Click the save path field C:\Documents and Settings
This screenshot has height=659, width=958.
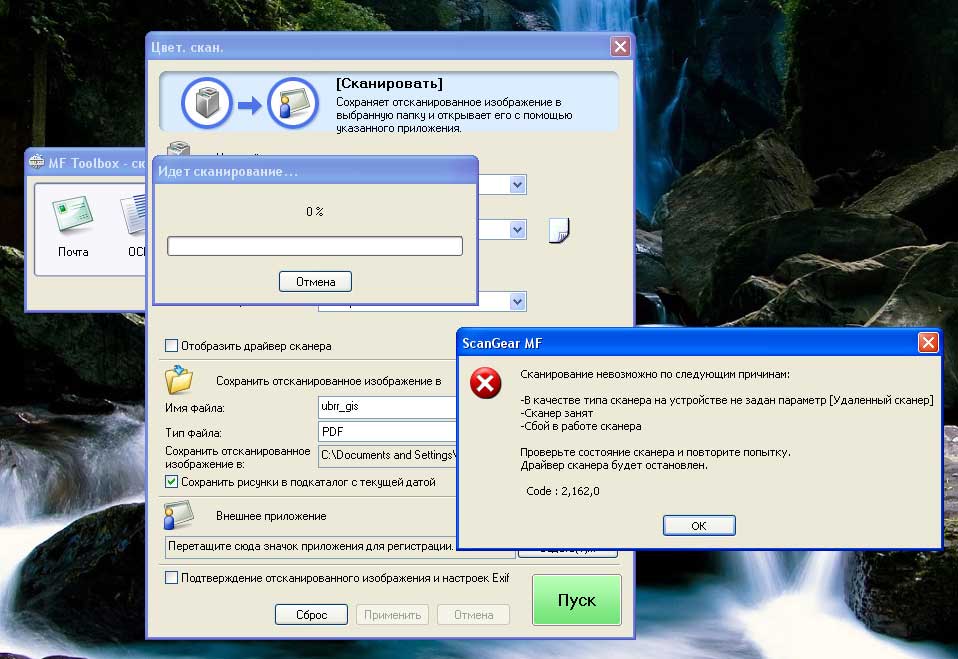[x=387, y=456]
